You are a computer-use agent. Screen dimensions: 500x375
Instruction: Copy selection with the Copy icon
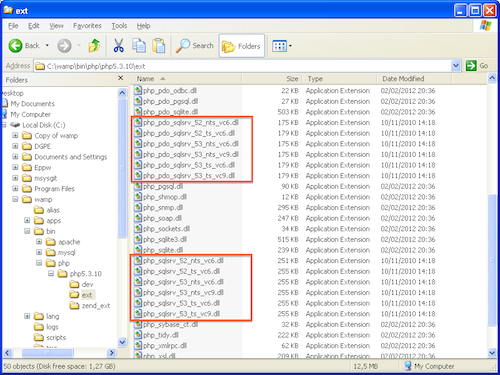point(139,46)
